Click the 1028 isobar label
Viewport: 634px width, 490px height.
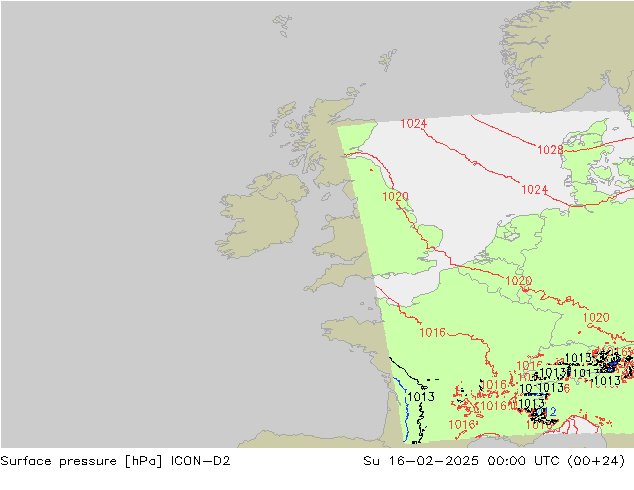549,150
